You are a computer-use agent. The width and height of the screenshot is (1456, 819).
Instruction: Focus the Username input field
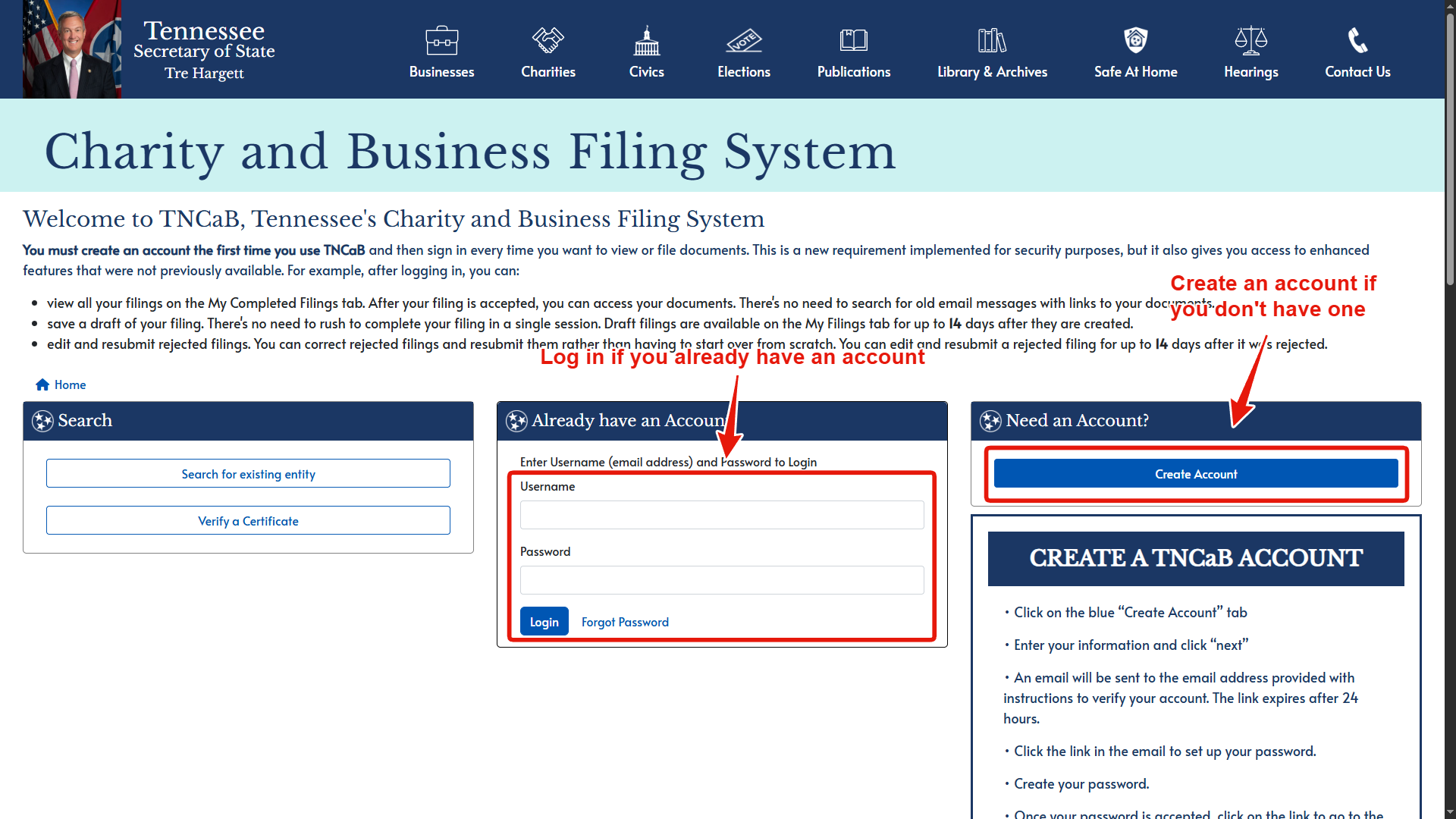(x=722, y=515)
